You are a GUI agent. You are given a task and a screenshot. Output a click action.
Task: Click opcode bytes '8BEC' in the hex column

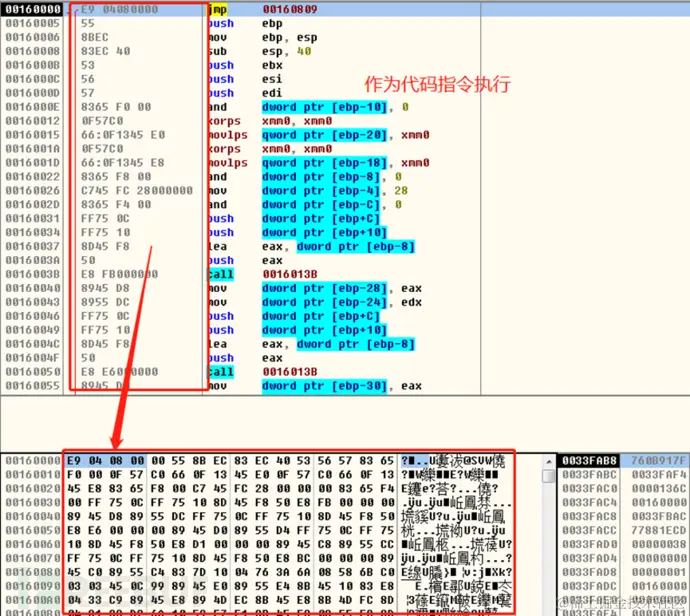95,37
